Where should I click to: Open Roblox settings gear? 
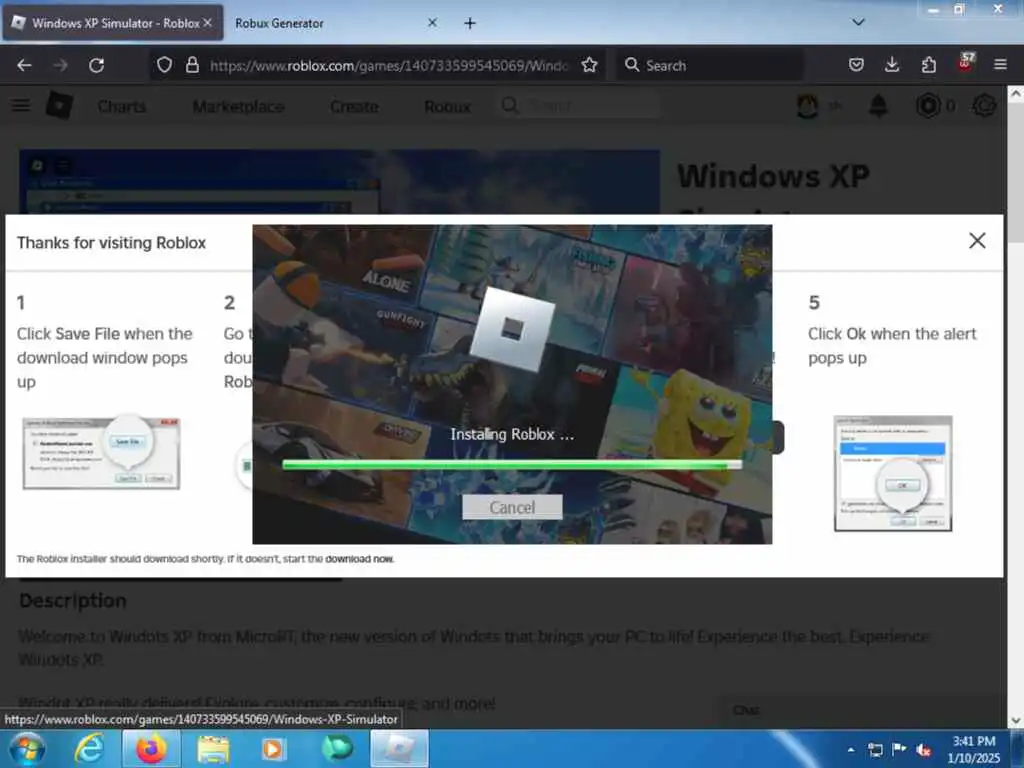(984, 105)
